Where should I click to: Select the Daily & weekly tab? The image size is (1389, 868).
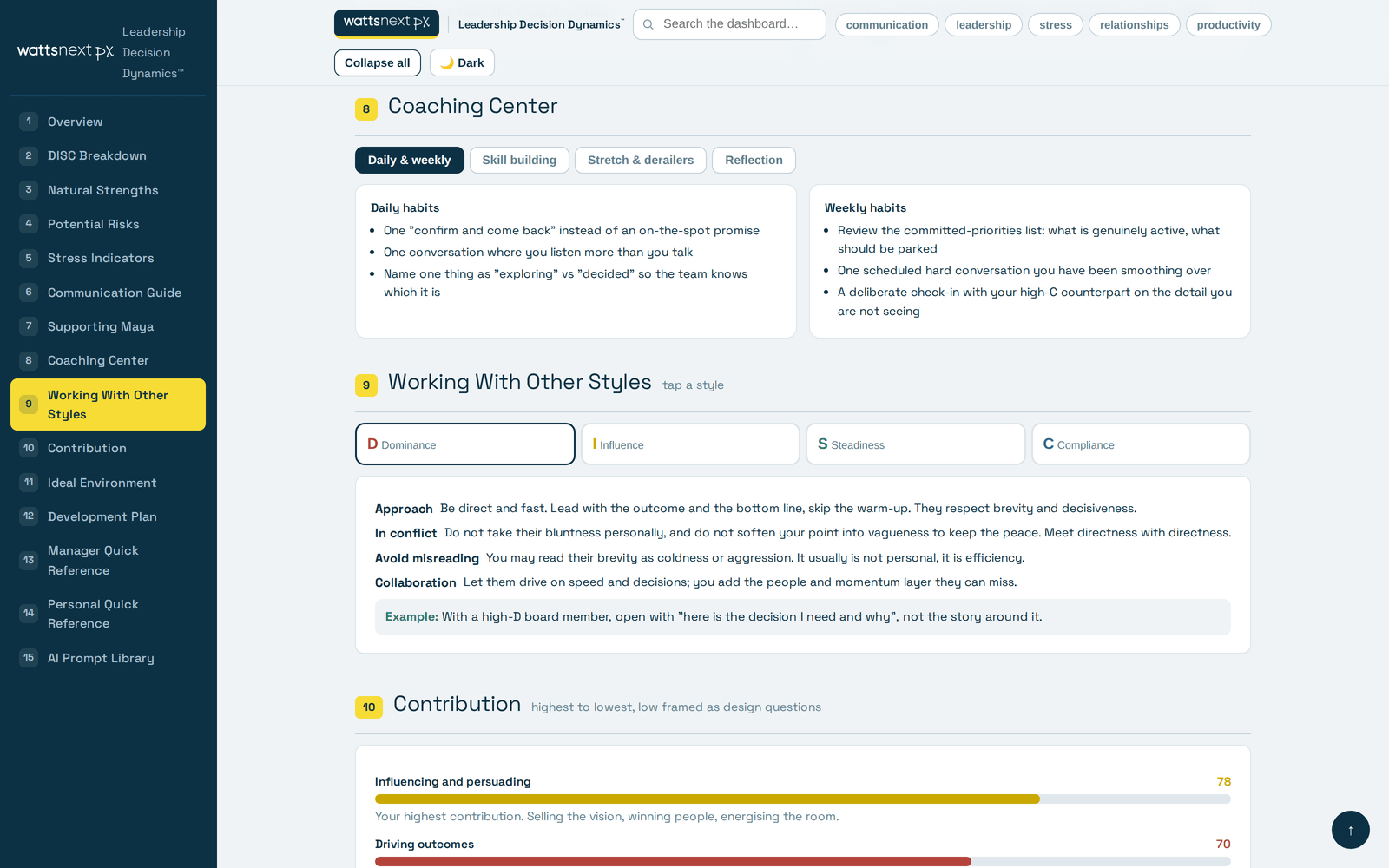[x=409, y=160]
